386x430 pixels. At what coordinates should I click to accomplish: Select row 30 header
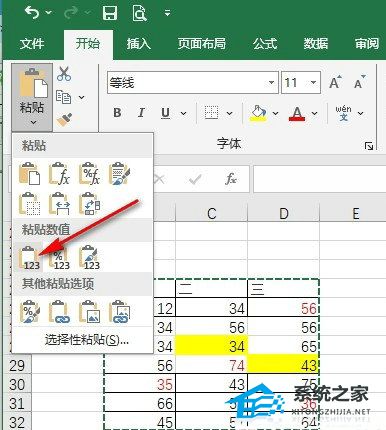point(17,384)
